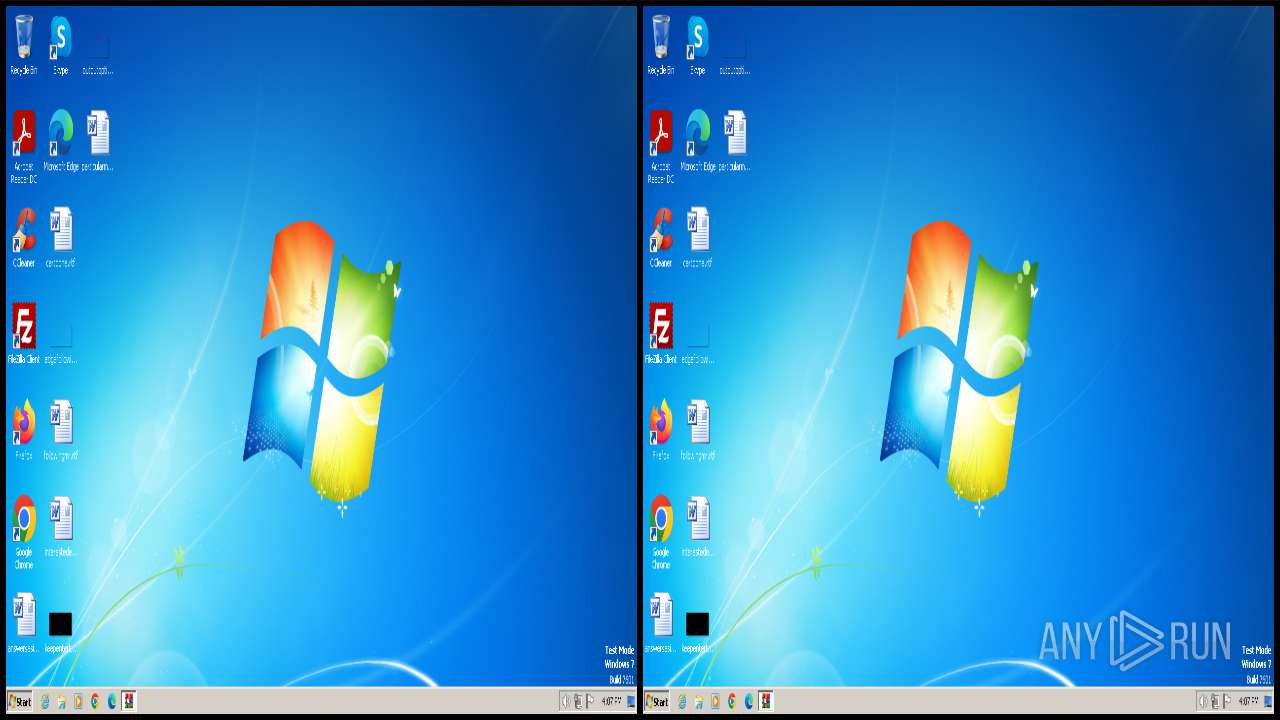Image resolution: width=1280 pixels, height=720 pixels.
Task: Select Word file beside Firefox, left desktop
Action: (x=60, y=430)
